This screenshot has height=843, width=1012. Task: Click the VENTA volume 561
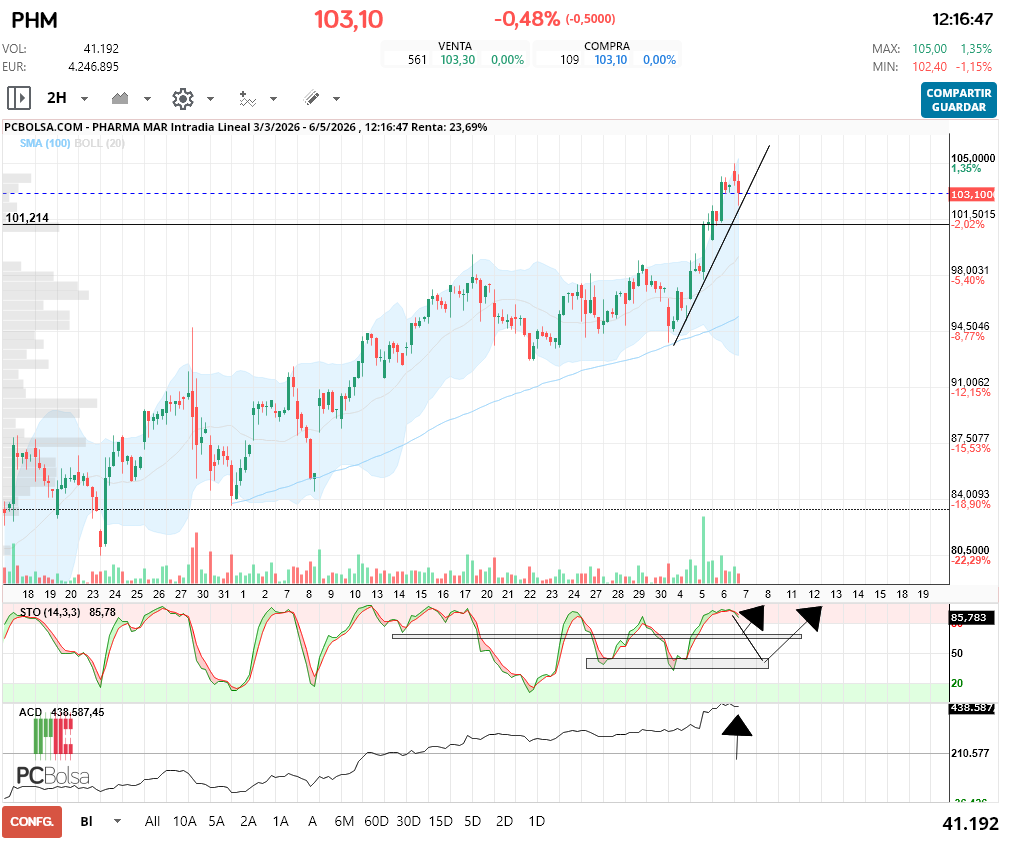[x=417, y=60]
